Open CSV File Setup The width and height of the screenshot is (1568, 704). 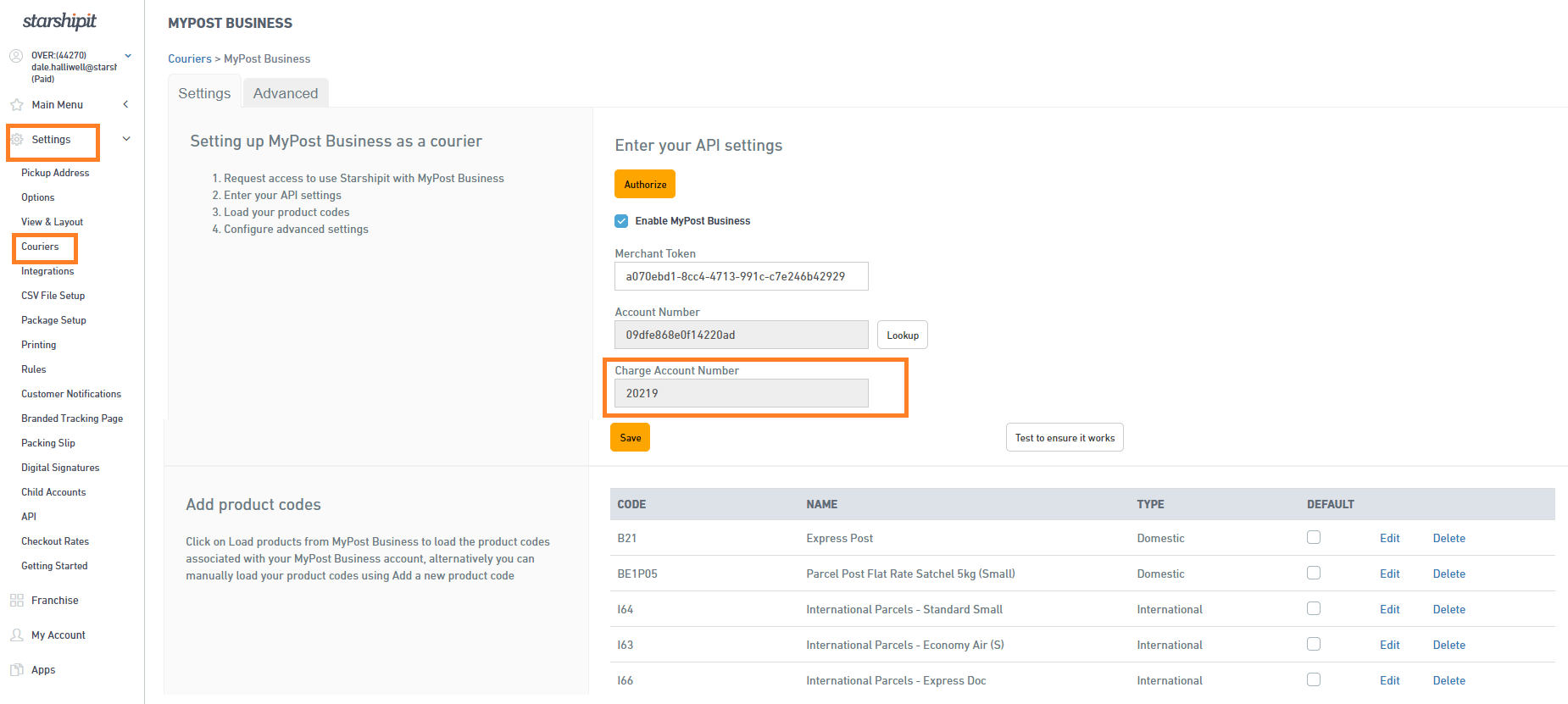pyautogui.click(x=53, y=296)
